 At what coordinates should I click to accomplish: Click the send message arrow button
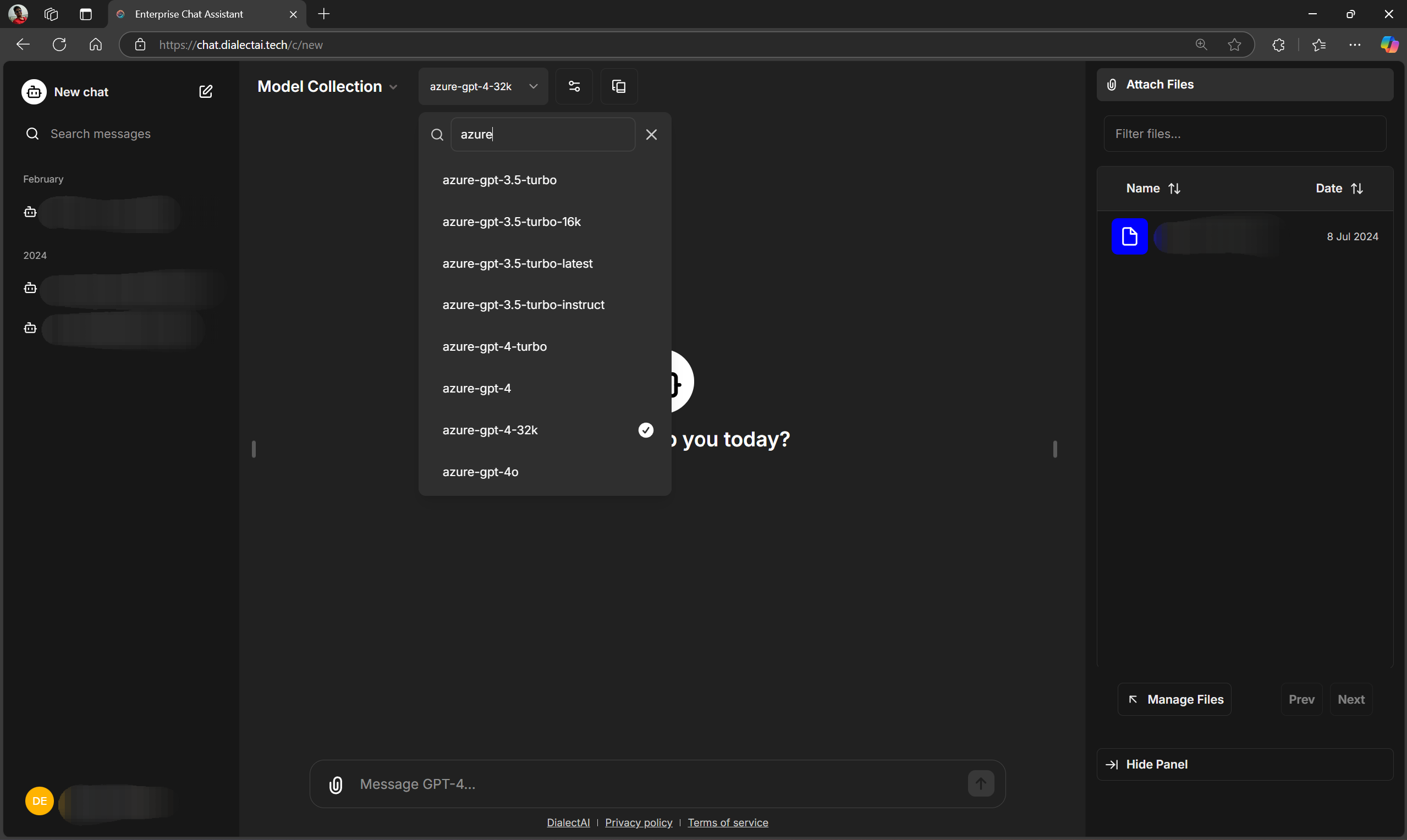pyautogui.click(x=981, y=783)
